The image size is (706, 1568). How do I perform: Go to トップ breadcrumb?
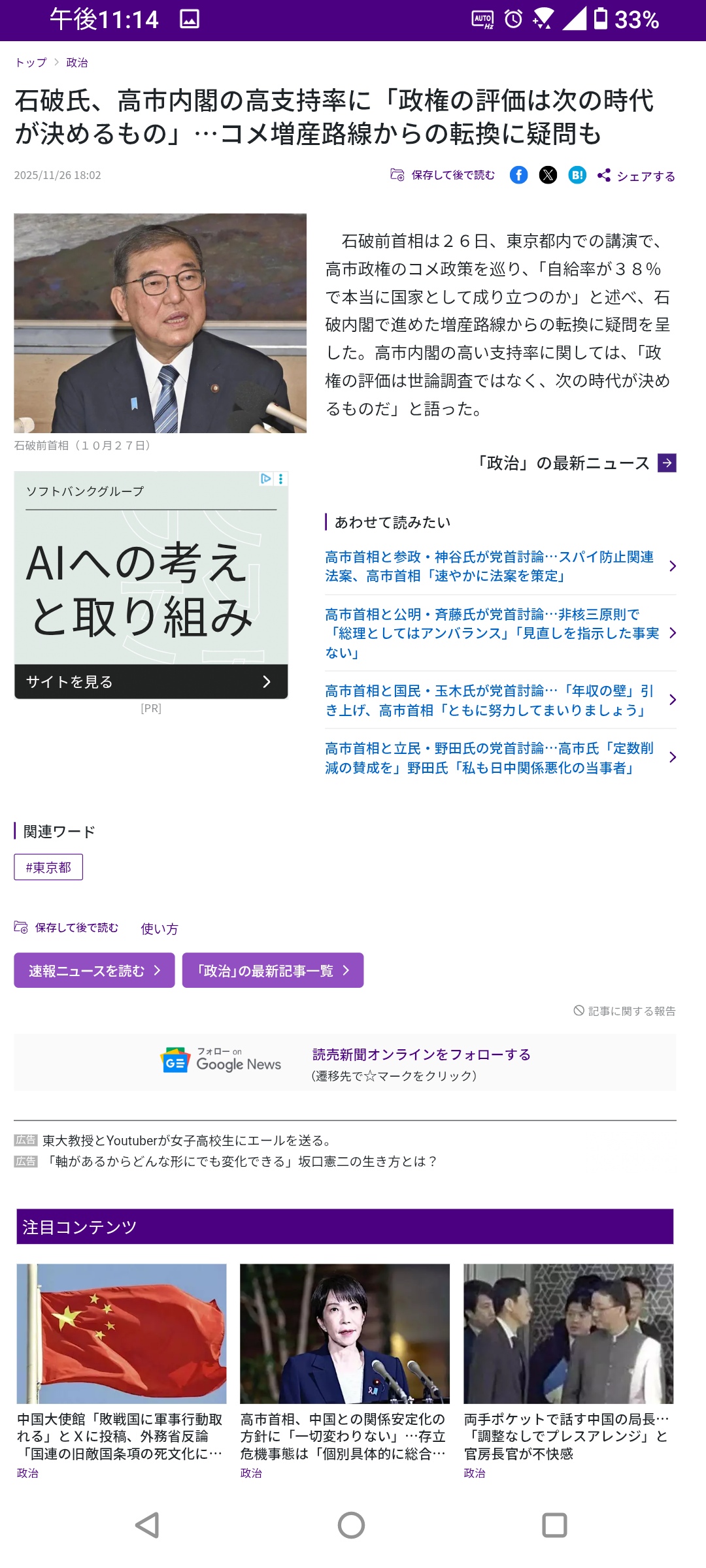pyautogui.click(x=31, y=63)
